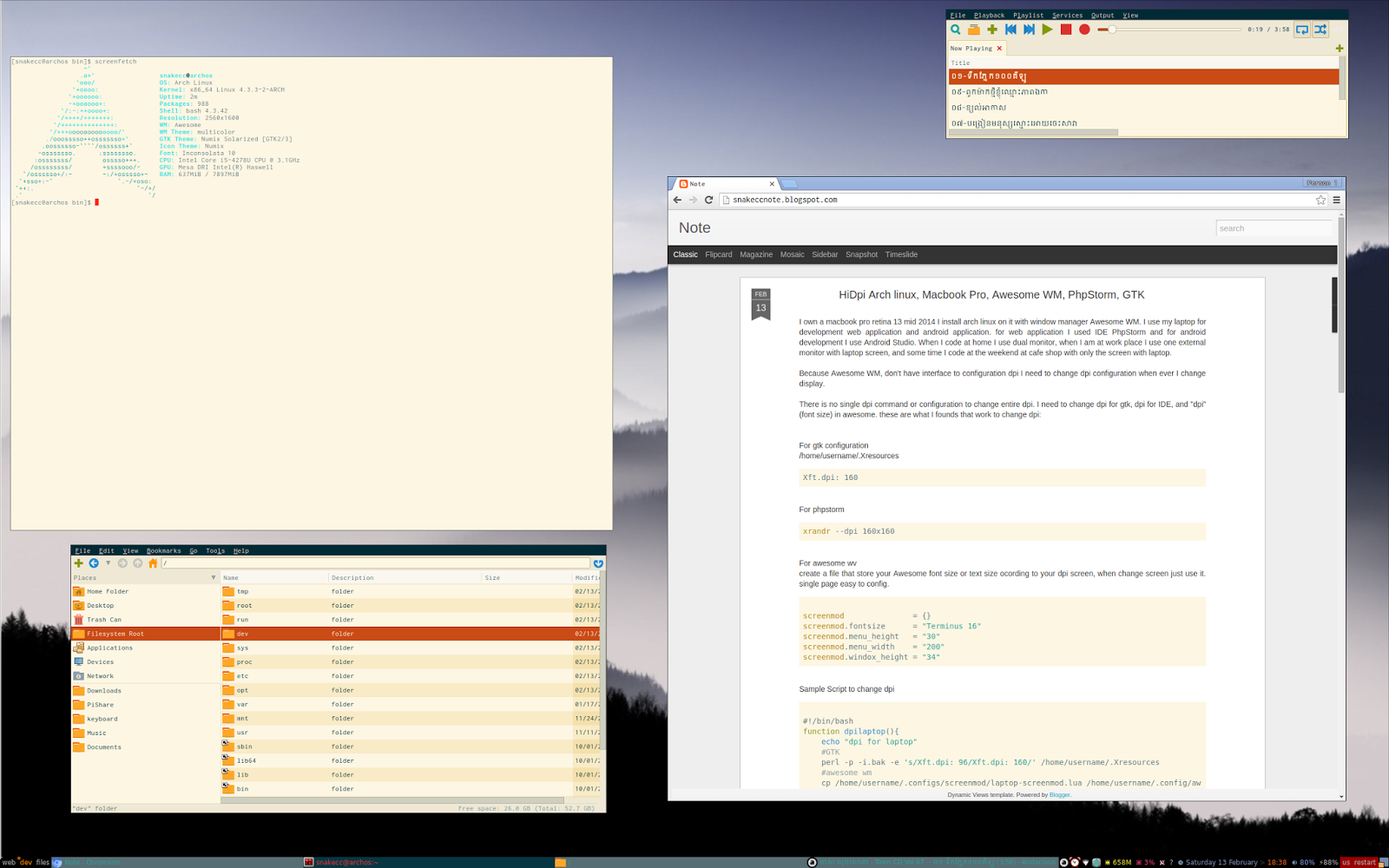The height and width of the screenshot is (868, 1389).
Task: Open the Blogger link in footer
Action: point(1059,795)
